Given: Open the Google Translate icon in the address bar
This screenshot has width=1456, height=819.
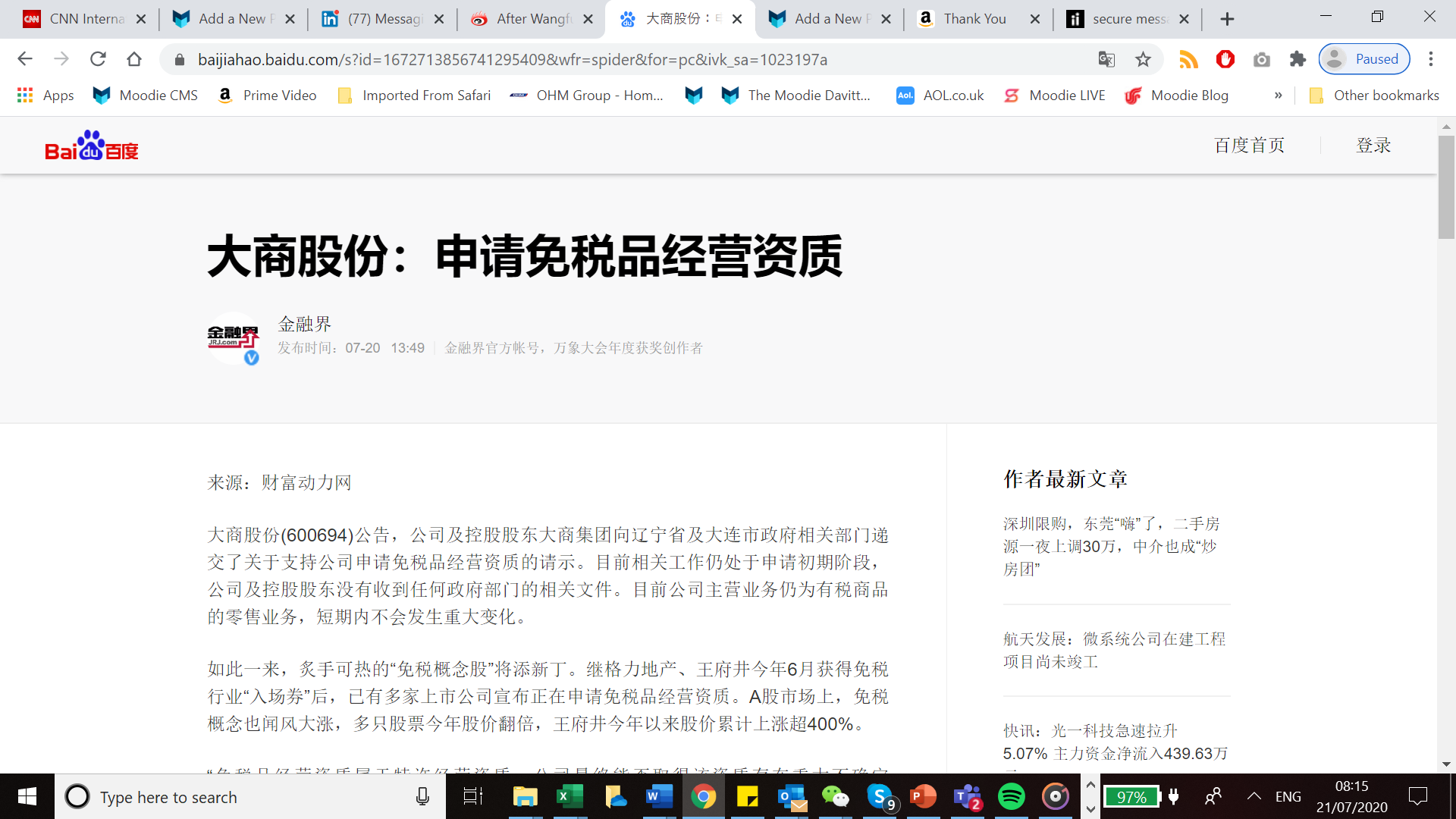Looking at the screenshot, I should point(1106,59).
